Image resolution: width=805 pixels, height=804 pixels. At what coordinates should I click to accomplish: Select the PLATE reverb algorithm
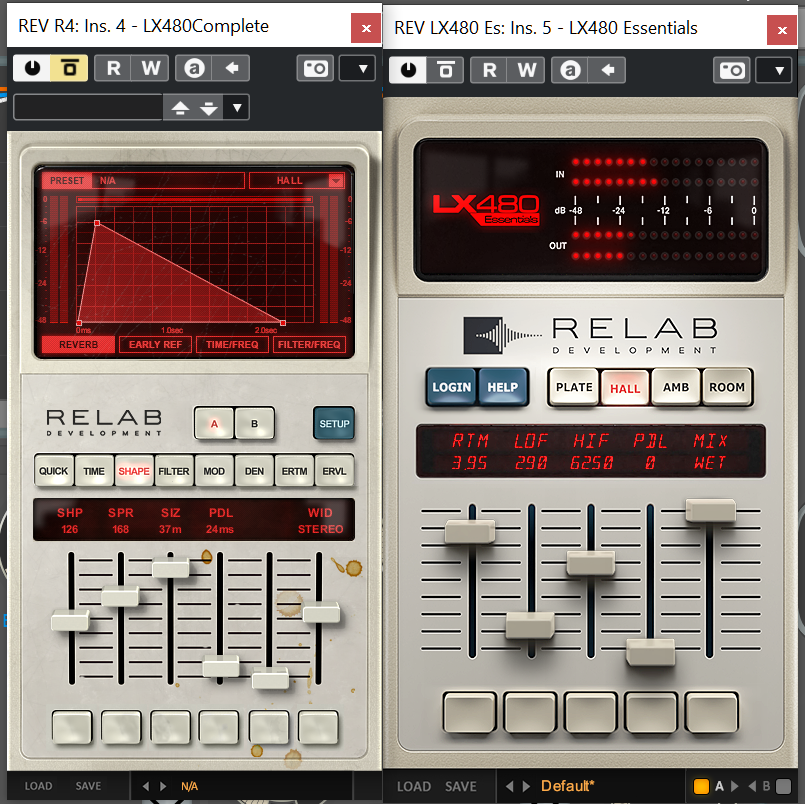[574, 387]
